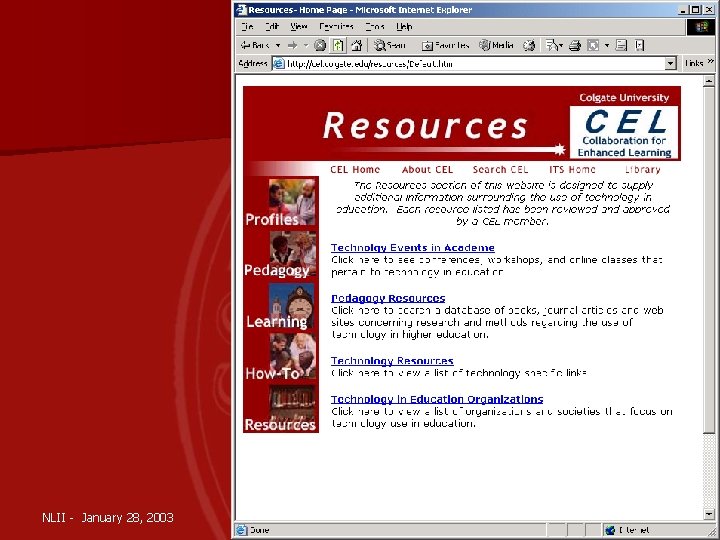720x540 pixels.
Task: Click the Back button in the toolbar
Action: coord(255,45)
